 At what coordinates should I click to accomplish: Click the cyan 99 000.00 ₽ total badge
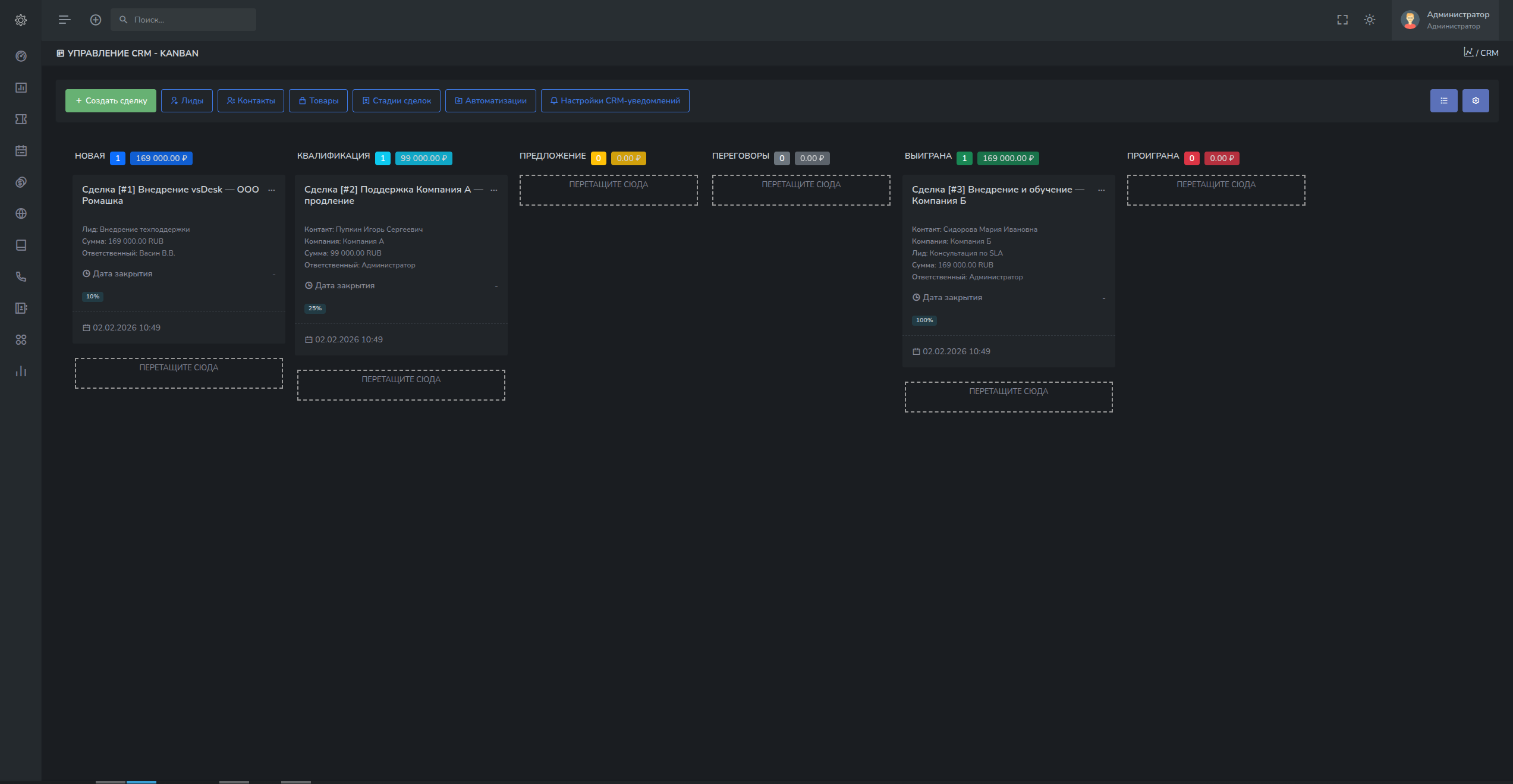[x=424, y=158]
